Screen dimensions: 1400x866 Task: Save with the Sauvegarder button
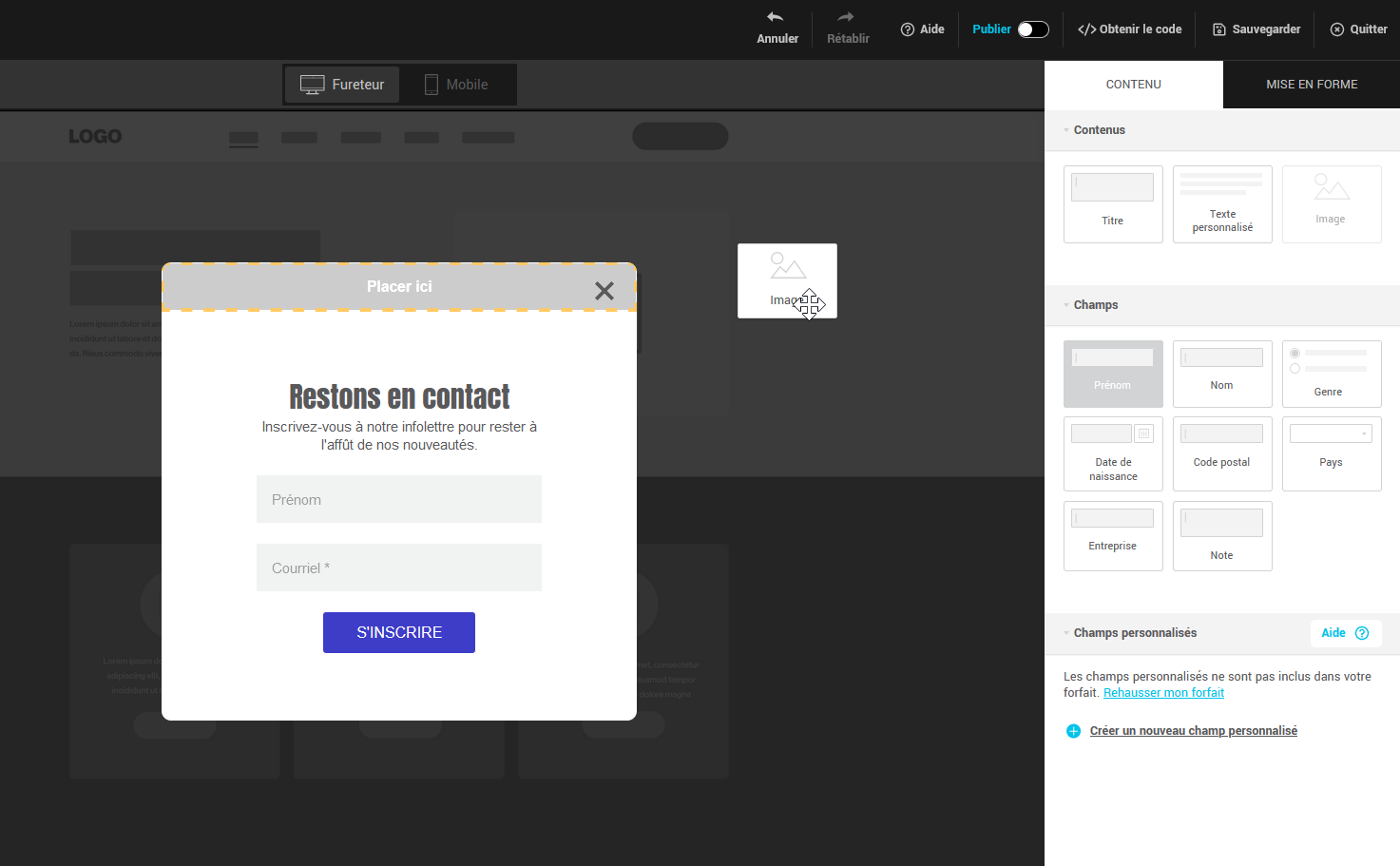tap(1256, 29)
